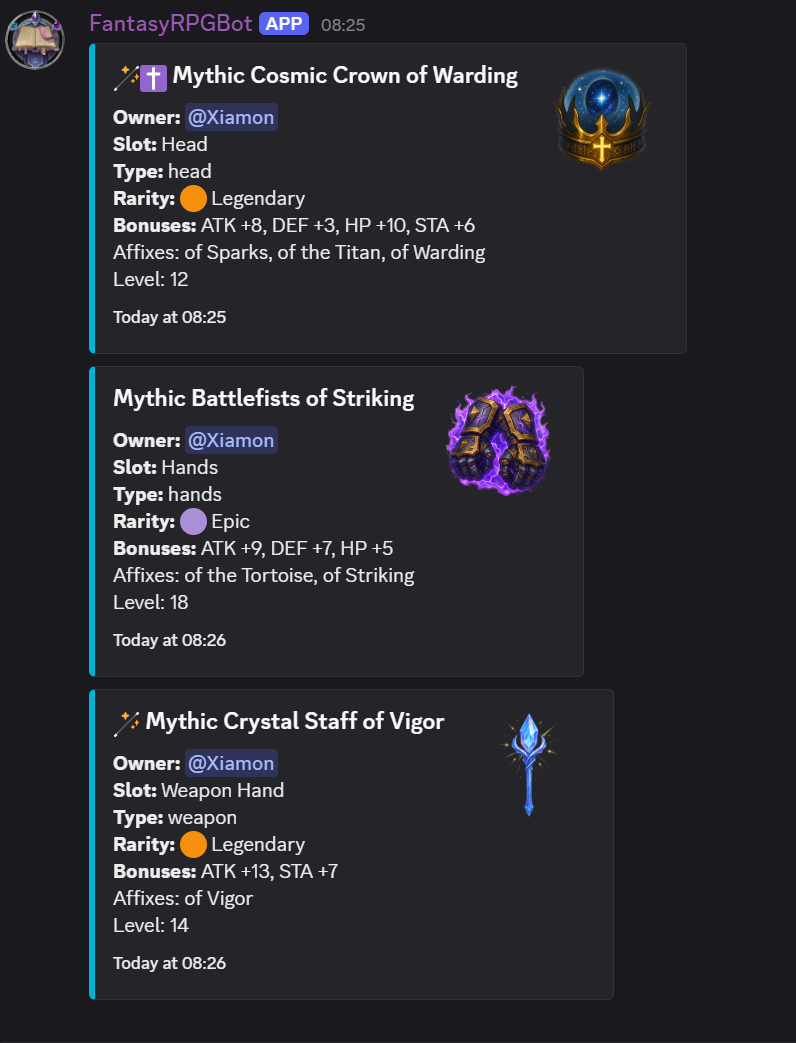Open the @Xiamon mention in the crown embed

coord(231,117)
